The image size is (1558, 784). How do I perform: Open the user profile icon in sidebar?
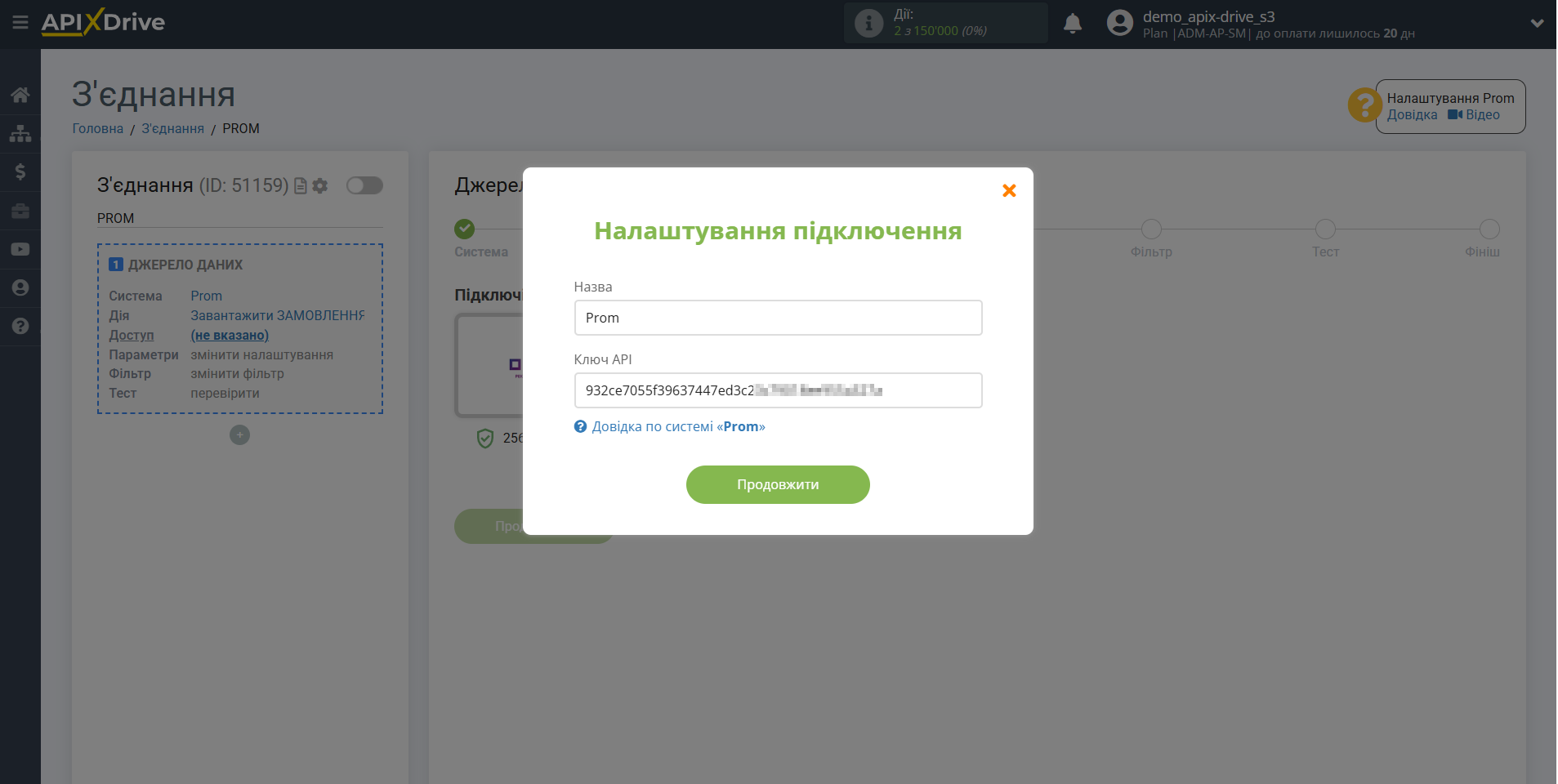(20, 287)
